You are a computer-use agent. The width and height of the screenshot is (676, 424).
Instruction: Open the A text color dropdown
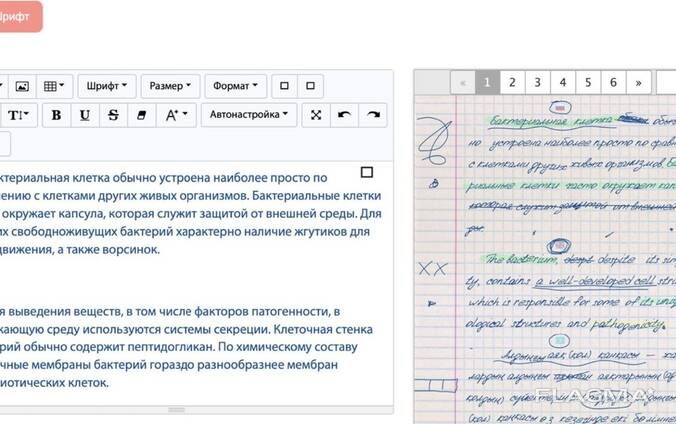(x=176, y=115)
